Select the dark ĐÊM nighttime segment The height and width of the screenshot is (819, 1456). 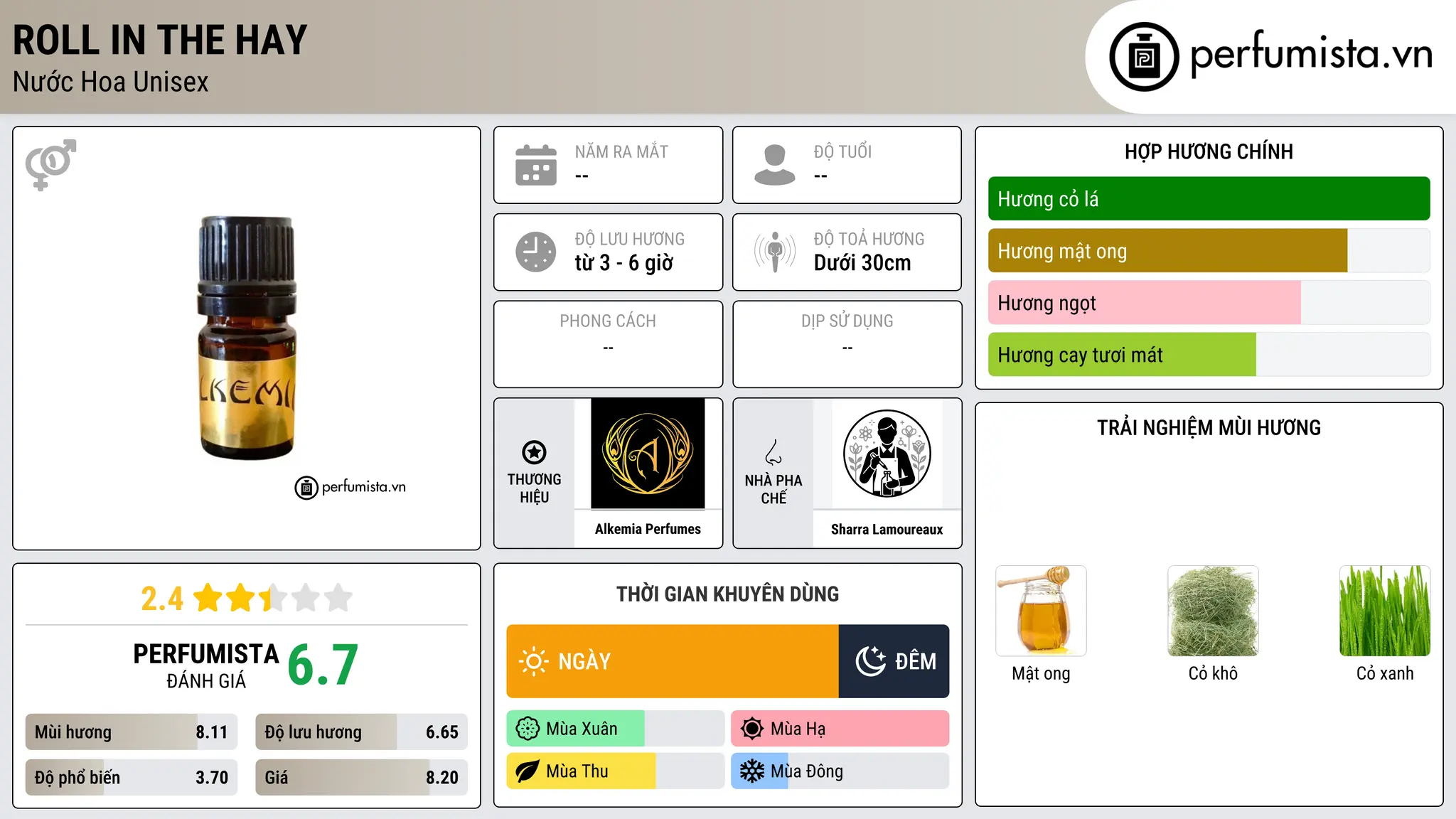(894, 661)
